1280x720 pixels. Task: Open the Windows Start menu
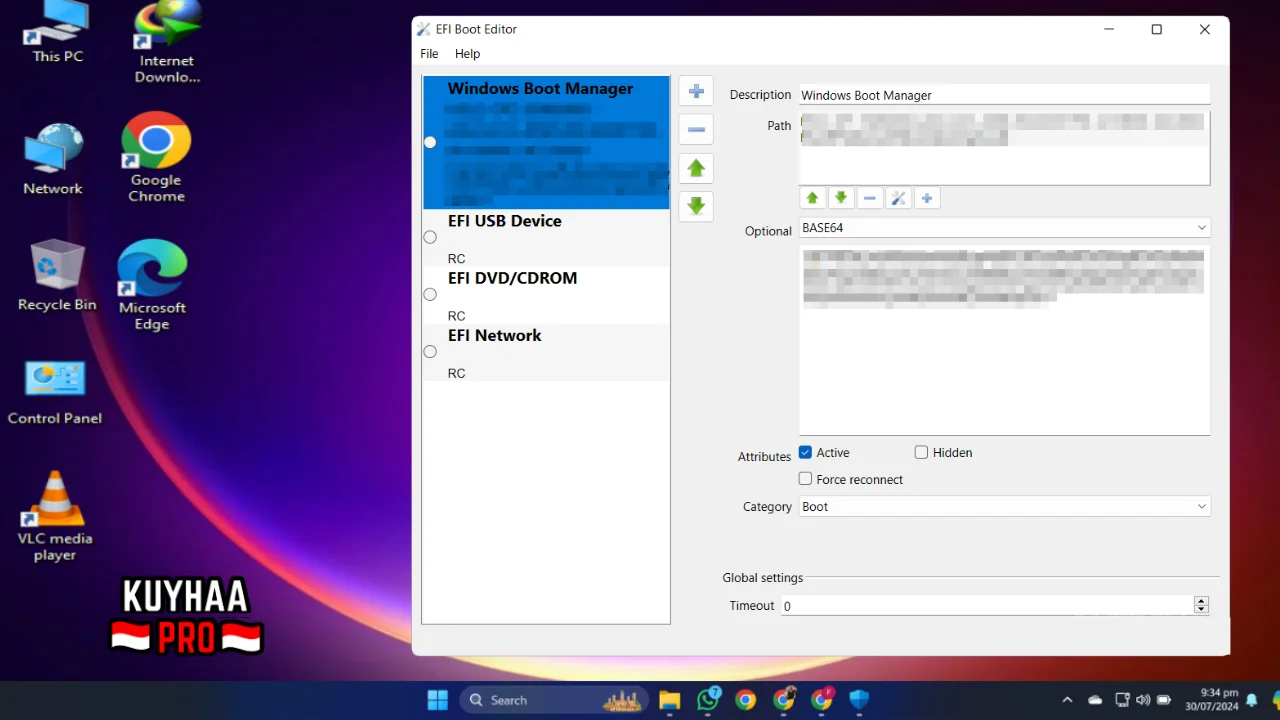[x=438, y=700]
